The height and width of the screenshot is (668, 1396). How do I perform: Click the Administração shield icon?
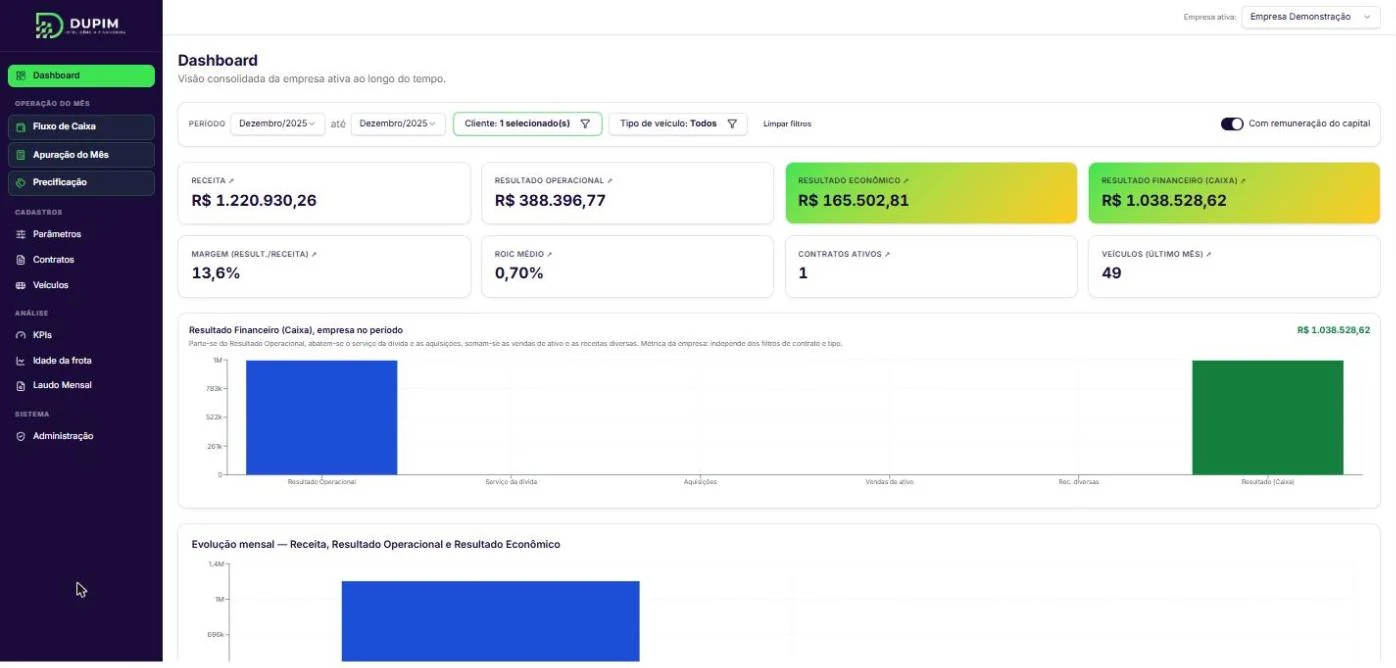click(x=21, y=437)
